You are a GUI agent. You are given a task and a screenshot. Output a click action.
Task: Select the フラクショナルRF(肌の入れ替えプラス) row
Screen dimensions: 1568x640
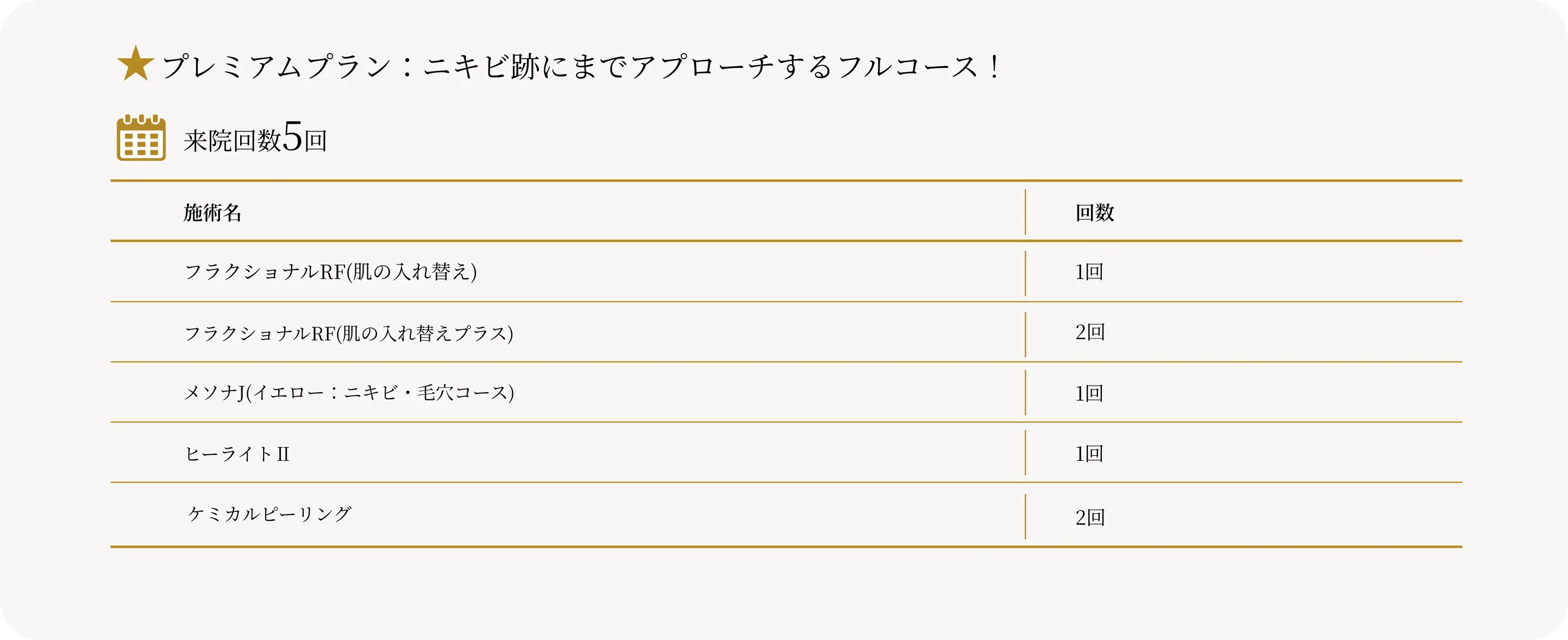pyautogui.click(x=349, y=333)
